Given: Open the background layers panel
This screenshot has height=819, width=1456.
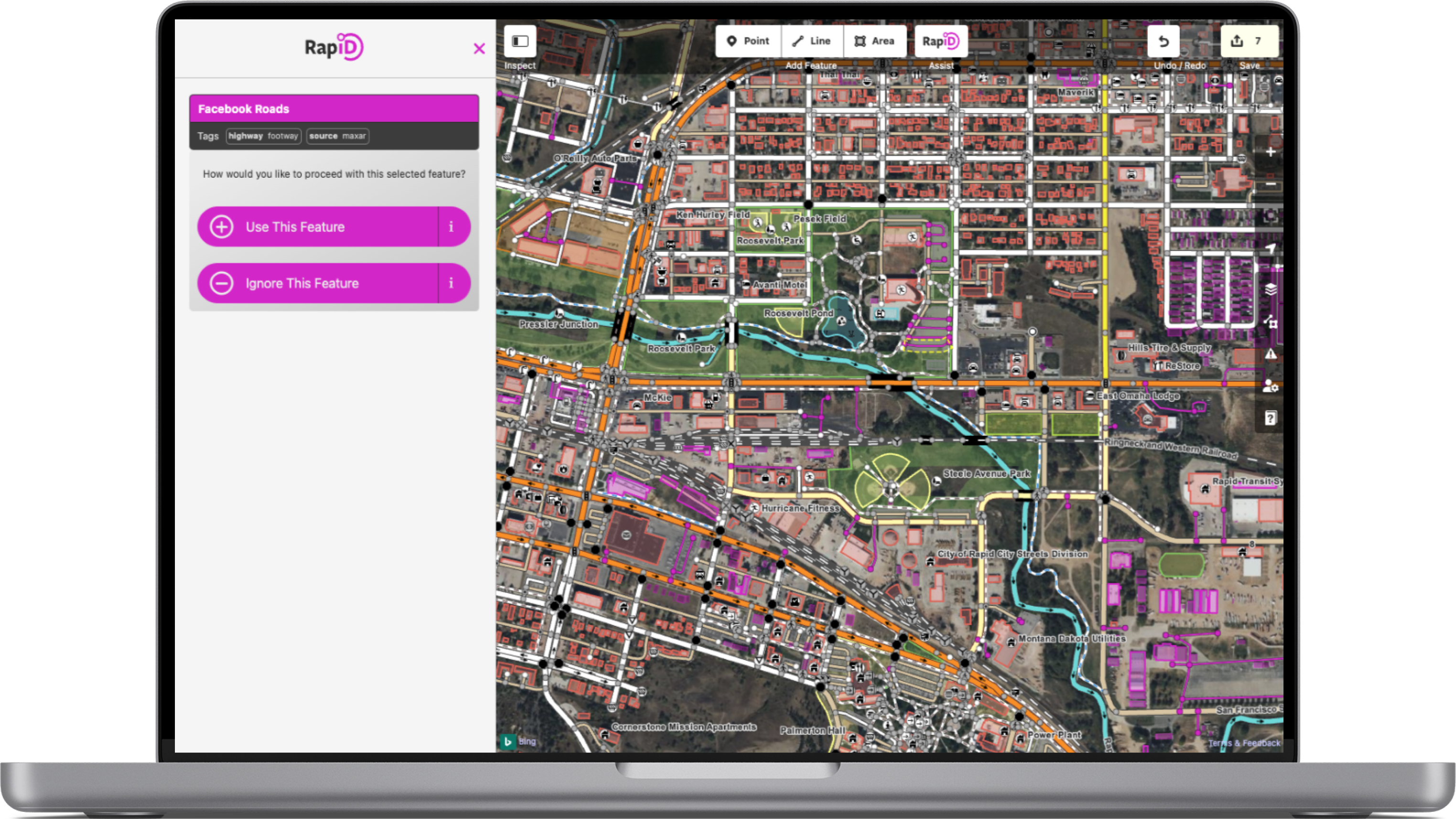Looking at the screenshot, I should pos(1270,290).
